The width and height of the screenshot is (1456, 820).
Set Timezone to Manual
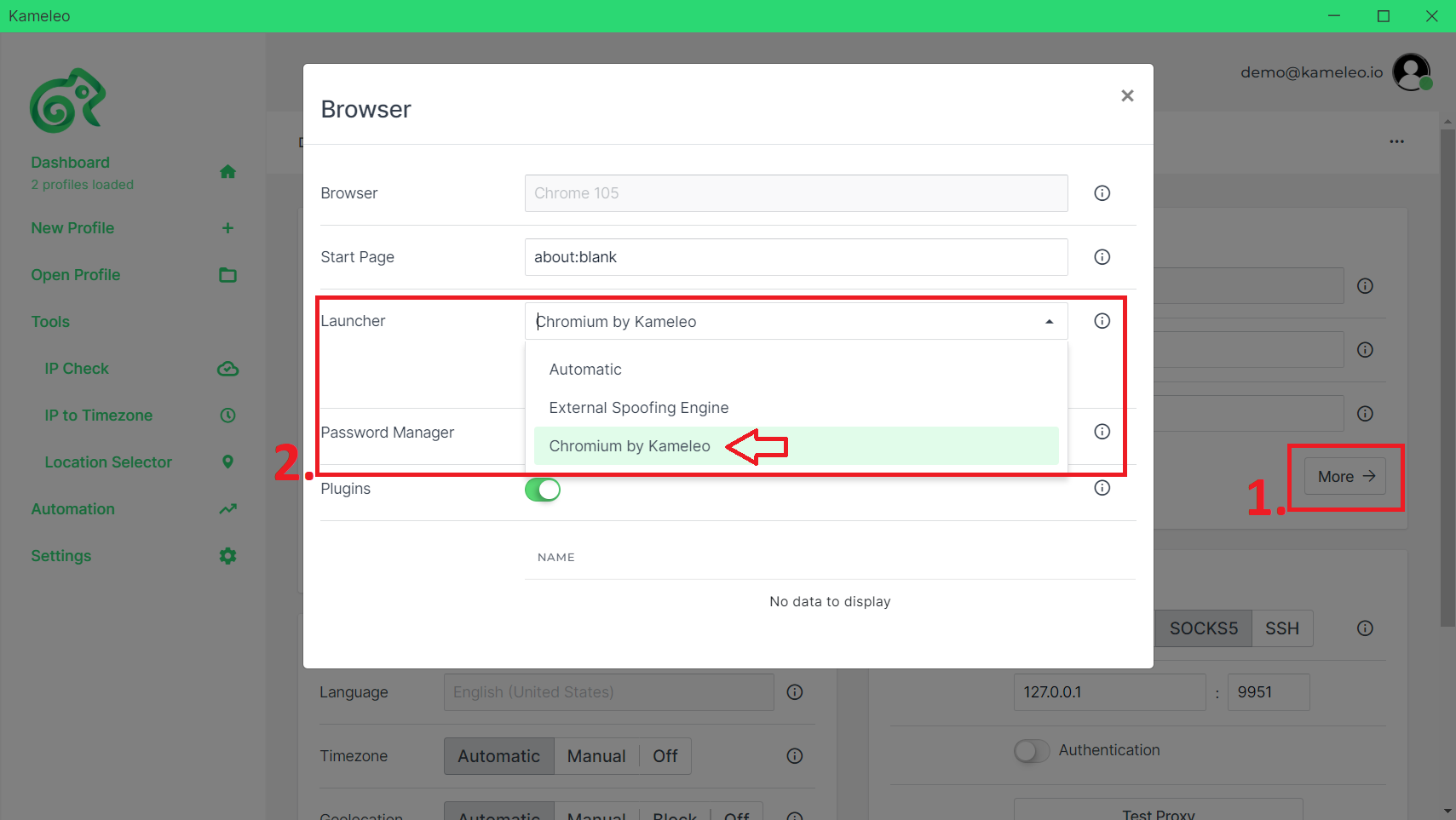pos(596,756)
